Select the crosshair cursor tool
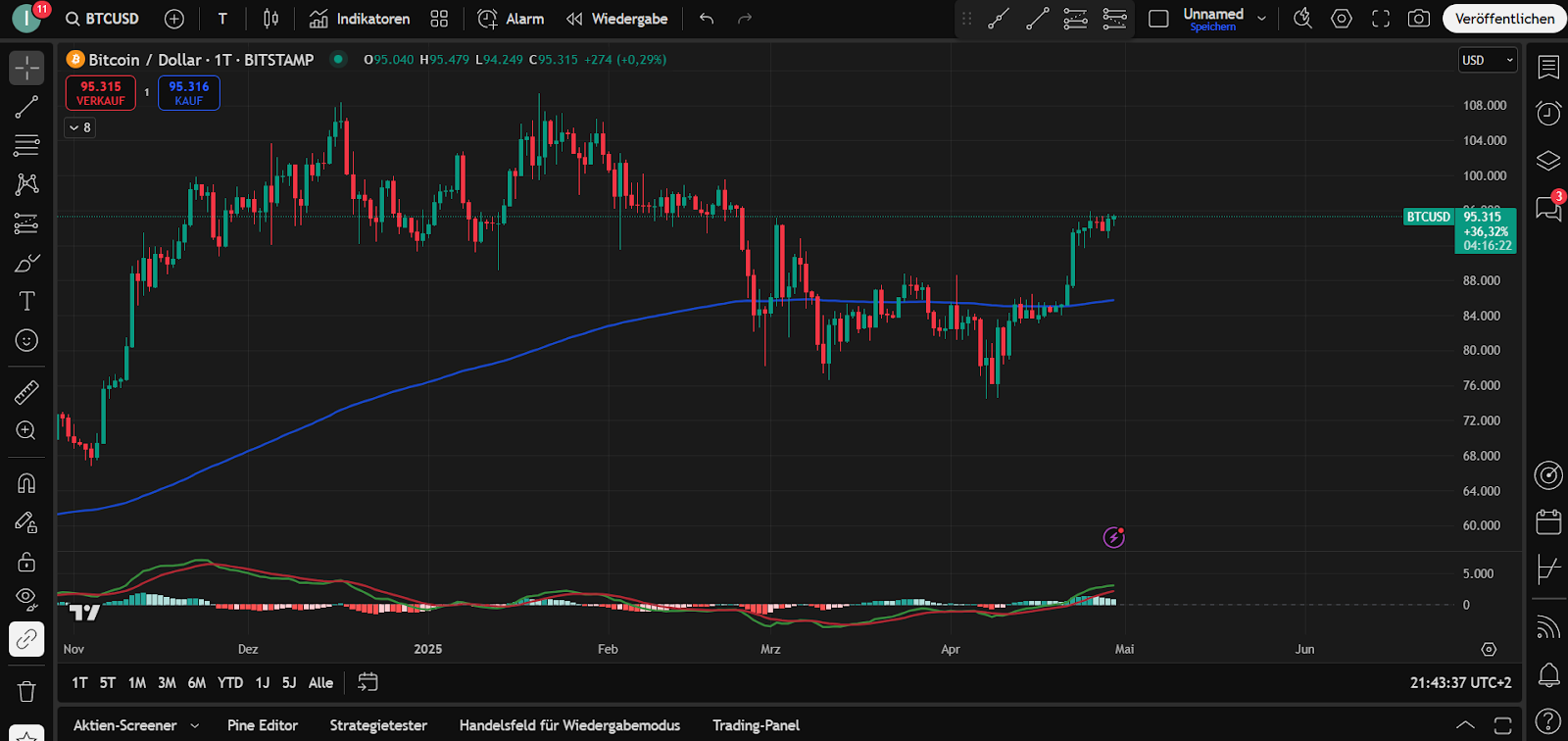The image size is (1568, 741). coord(26,68)
